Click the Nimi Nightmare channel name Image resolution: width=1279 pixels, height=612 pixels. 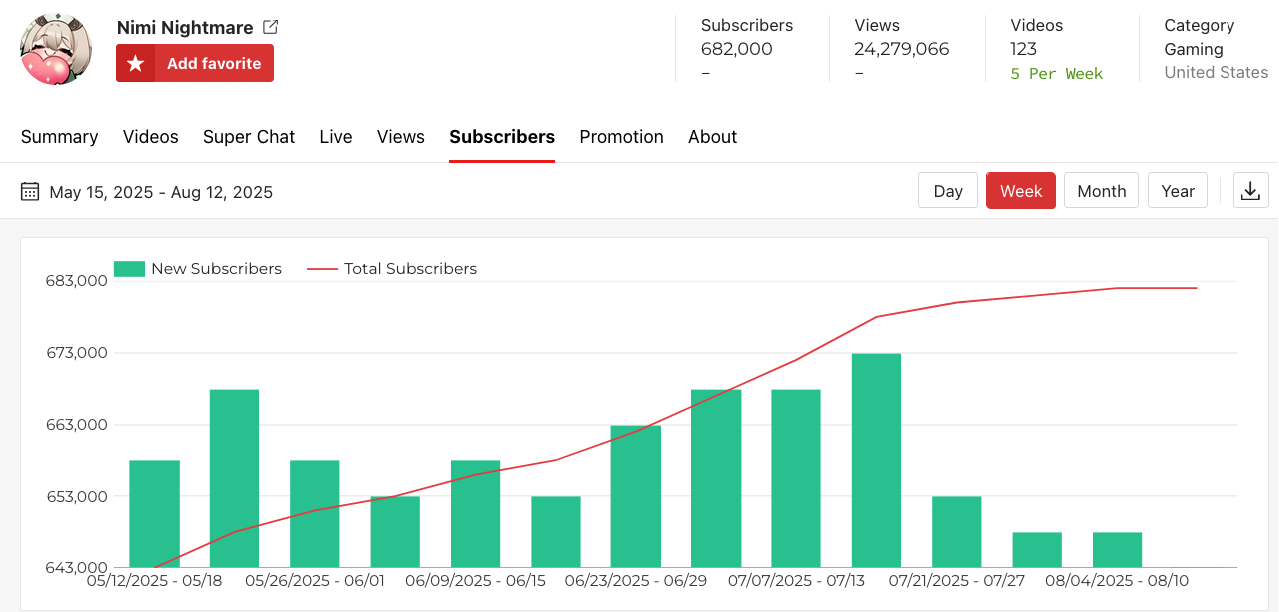point(185,27)
